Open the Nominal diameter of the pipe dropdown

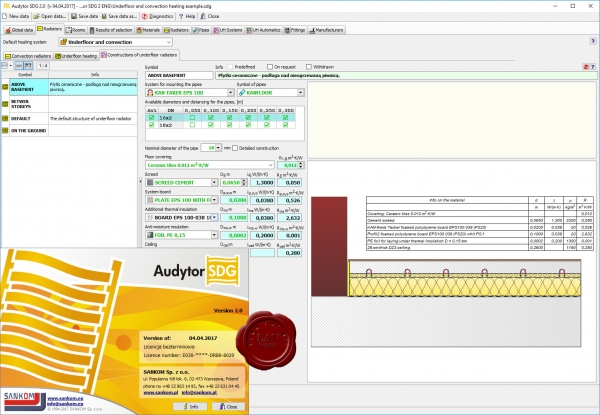click(x=218, y=148)
